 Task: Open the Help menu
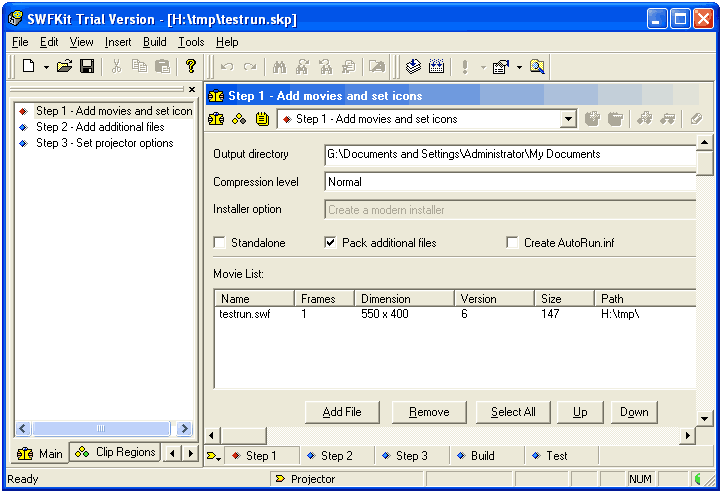(227, 42)
